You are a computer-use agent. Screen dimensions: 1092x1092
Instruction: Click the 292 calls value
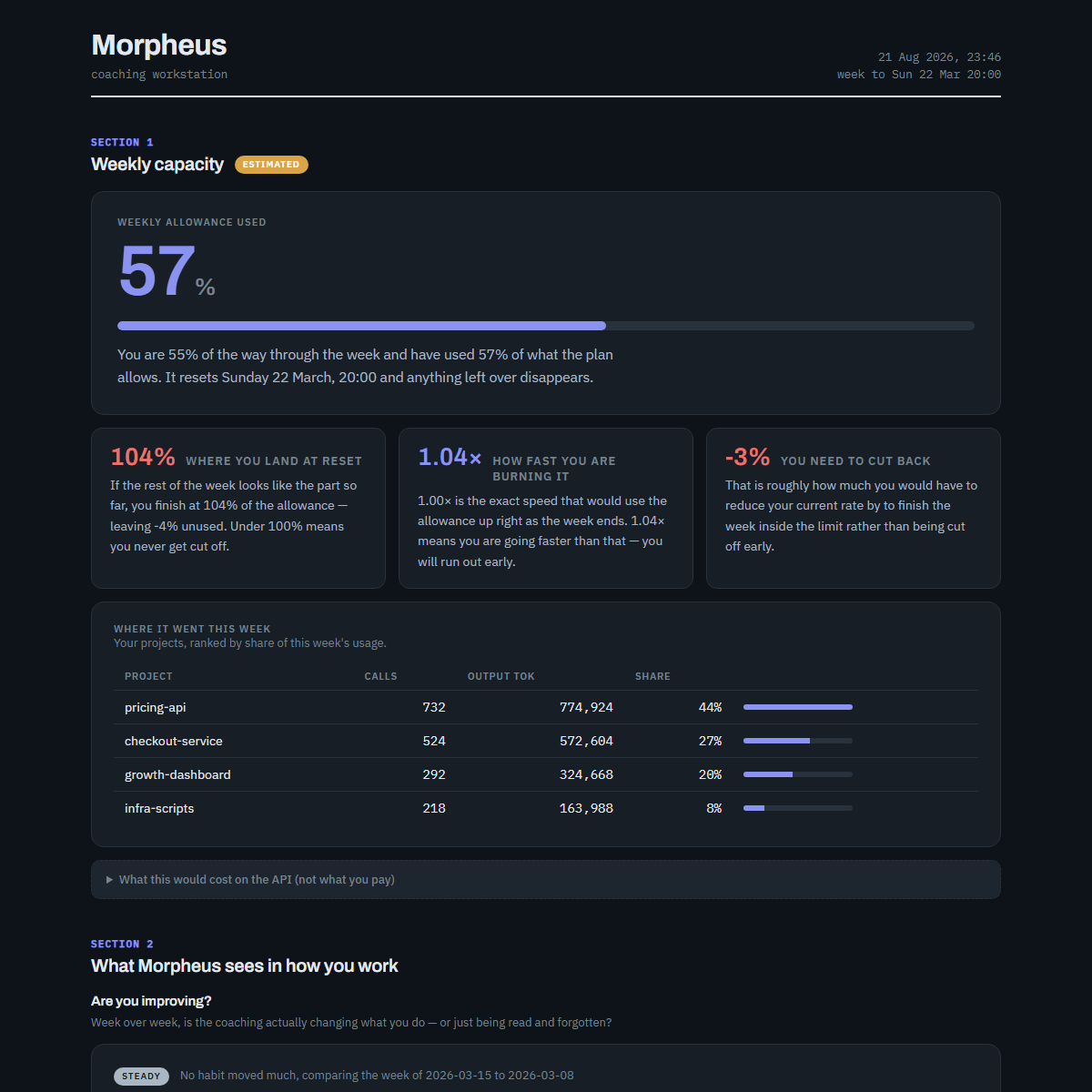(x=434, y=774)
